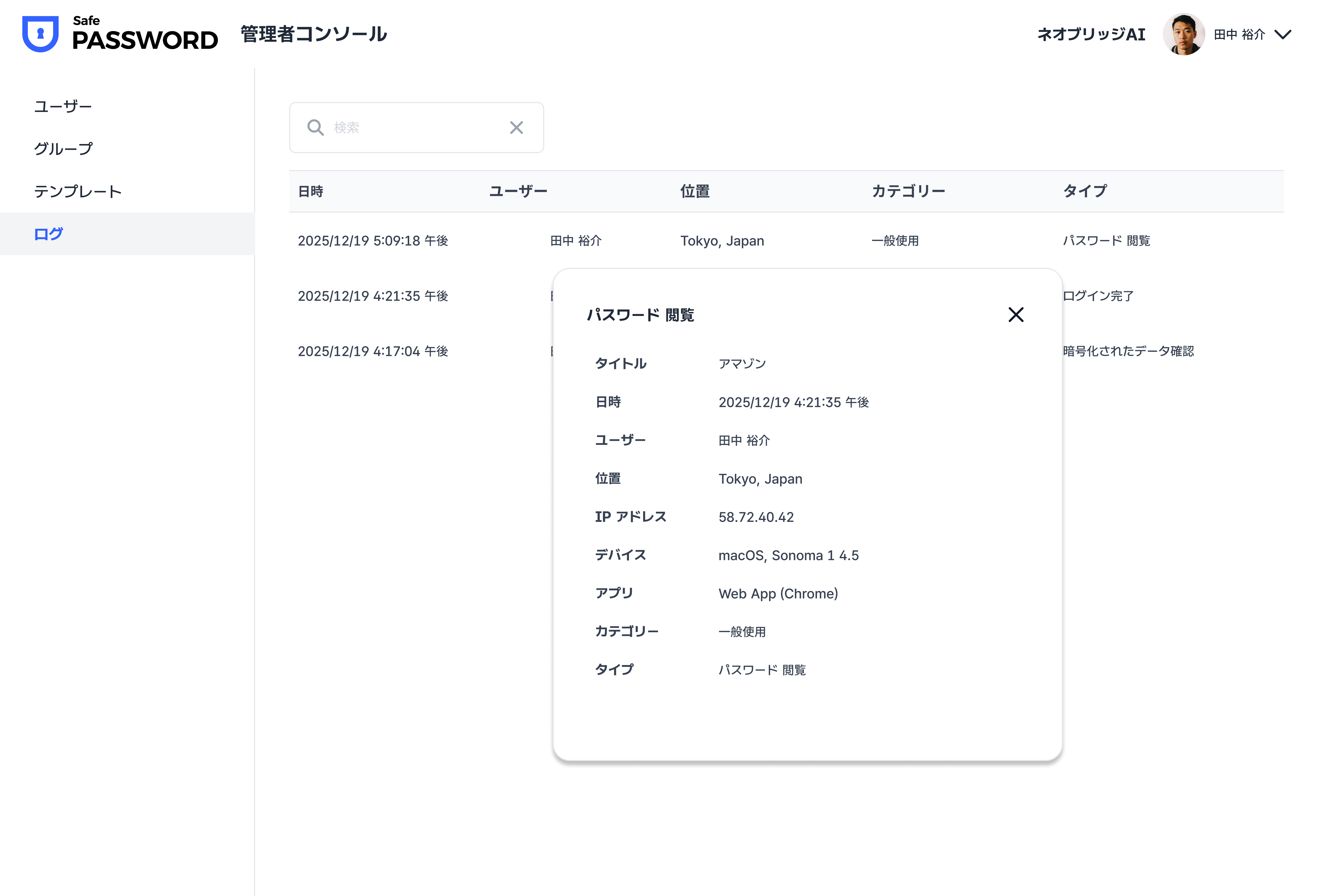Open the 5:09:18 午後 log row
This screenshot has width=1318, height=896.
[786, 240]
